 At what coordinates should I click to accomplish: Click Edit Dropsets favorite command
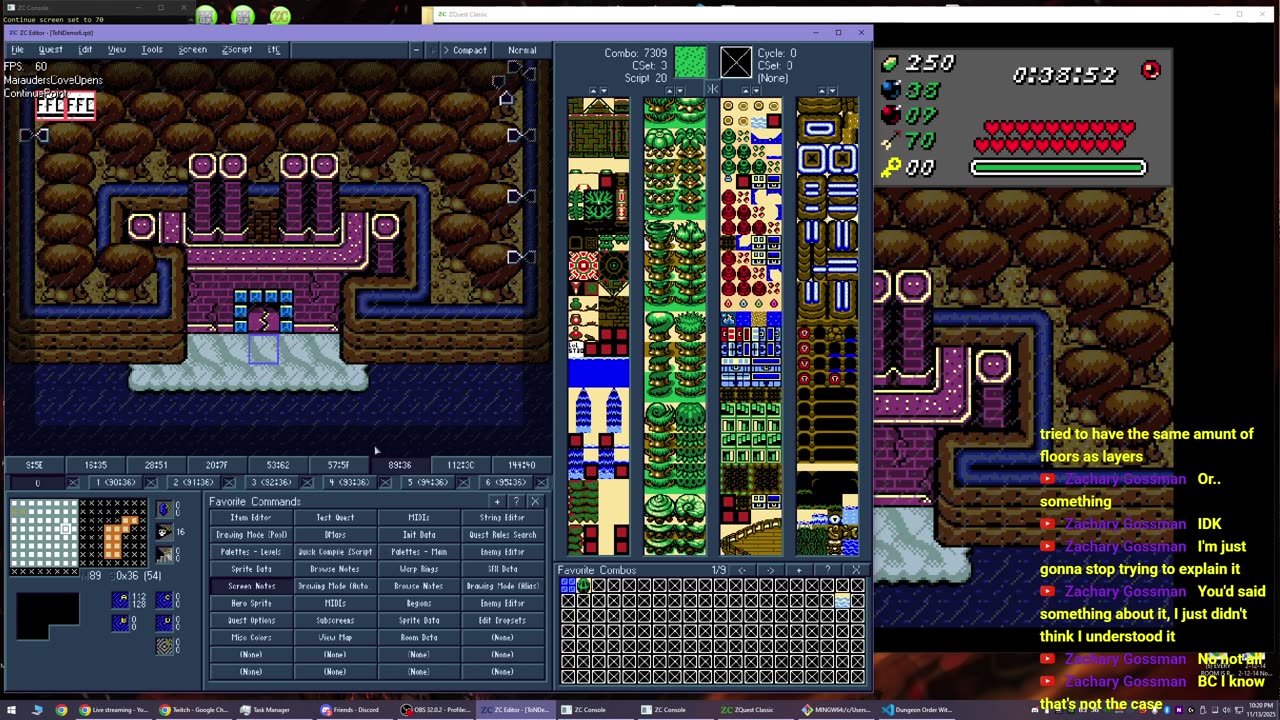coord(502,620)
